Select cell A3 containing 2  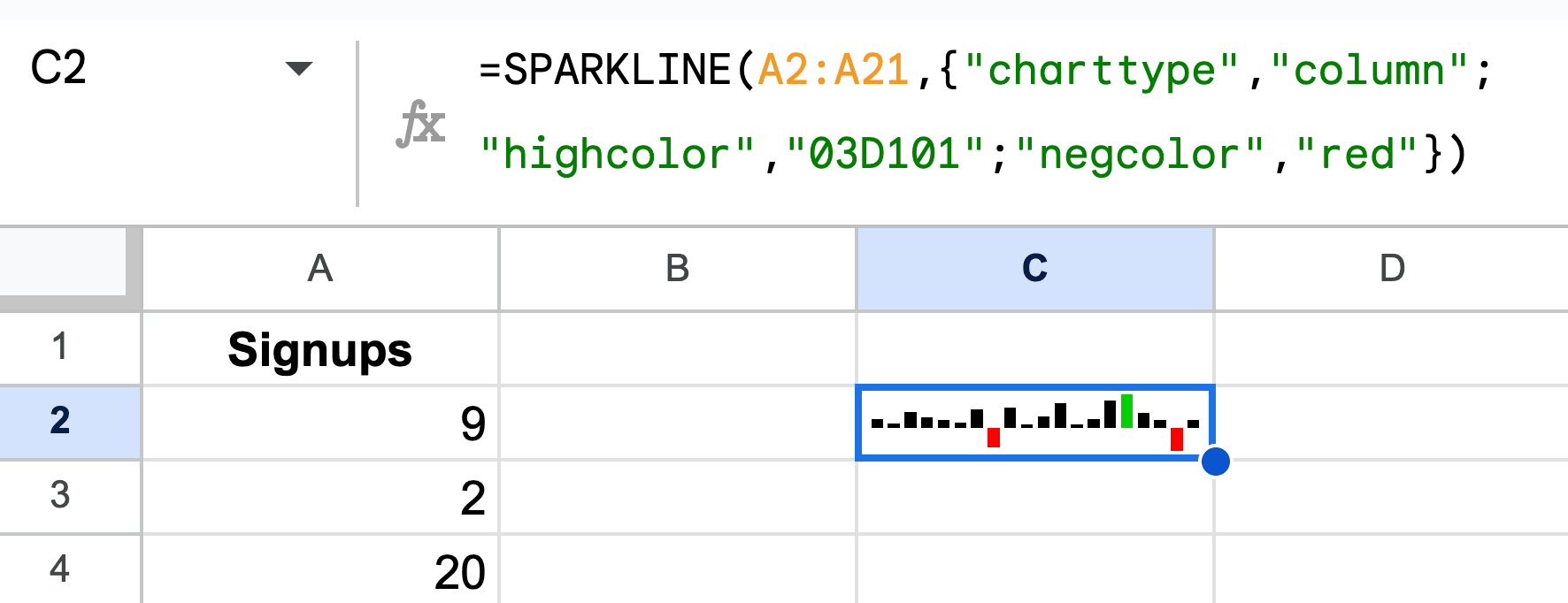(320, 497)
